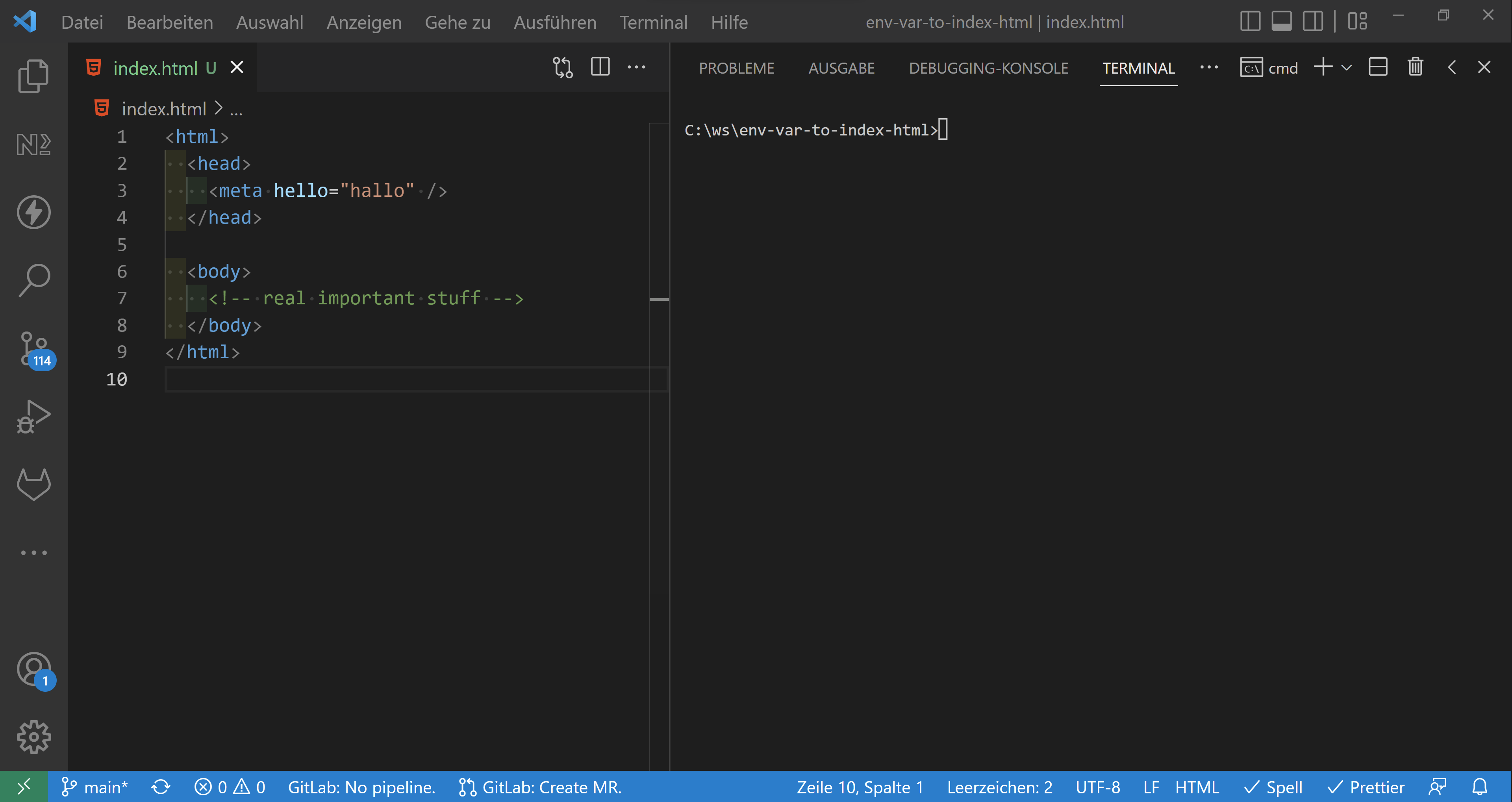
Task: Click GitLab: No pipeline status item
Action: click(x=361, y=787)
